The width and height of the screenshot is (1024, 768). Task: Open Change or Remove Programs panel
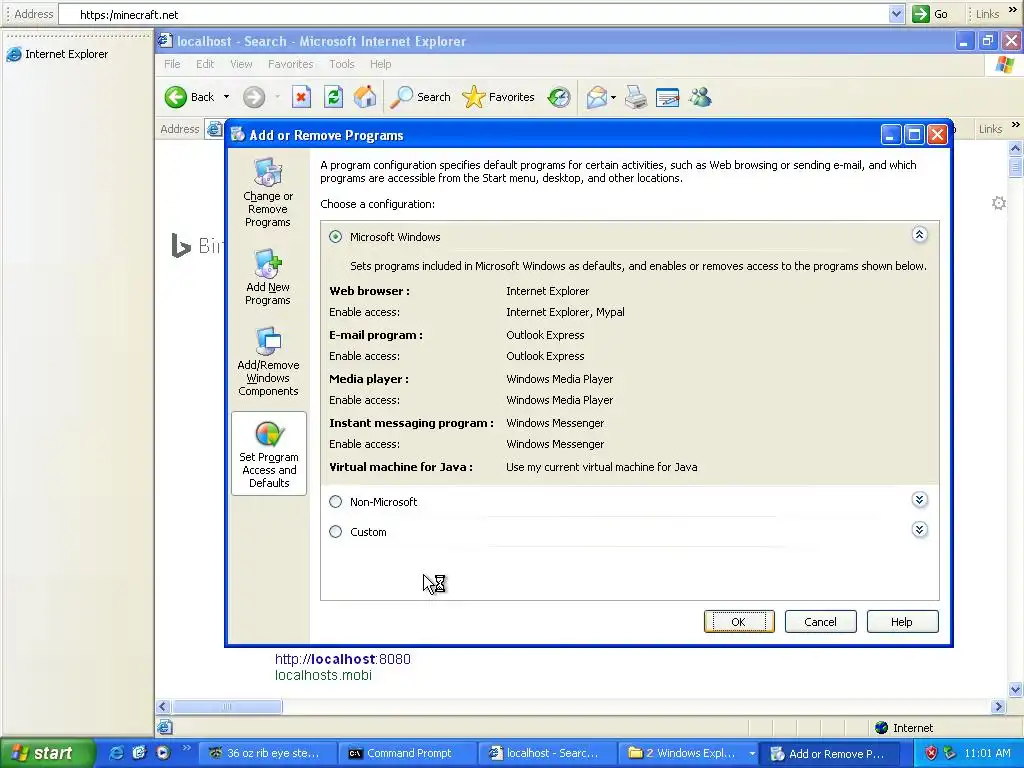tap(268, 193)
